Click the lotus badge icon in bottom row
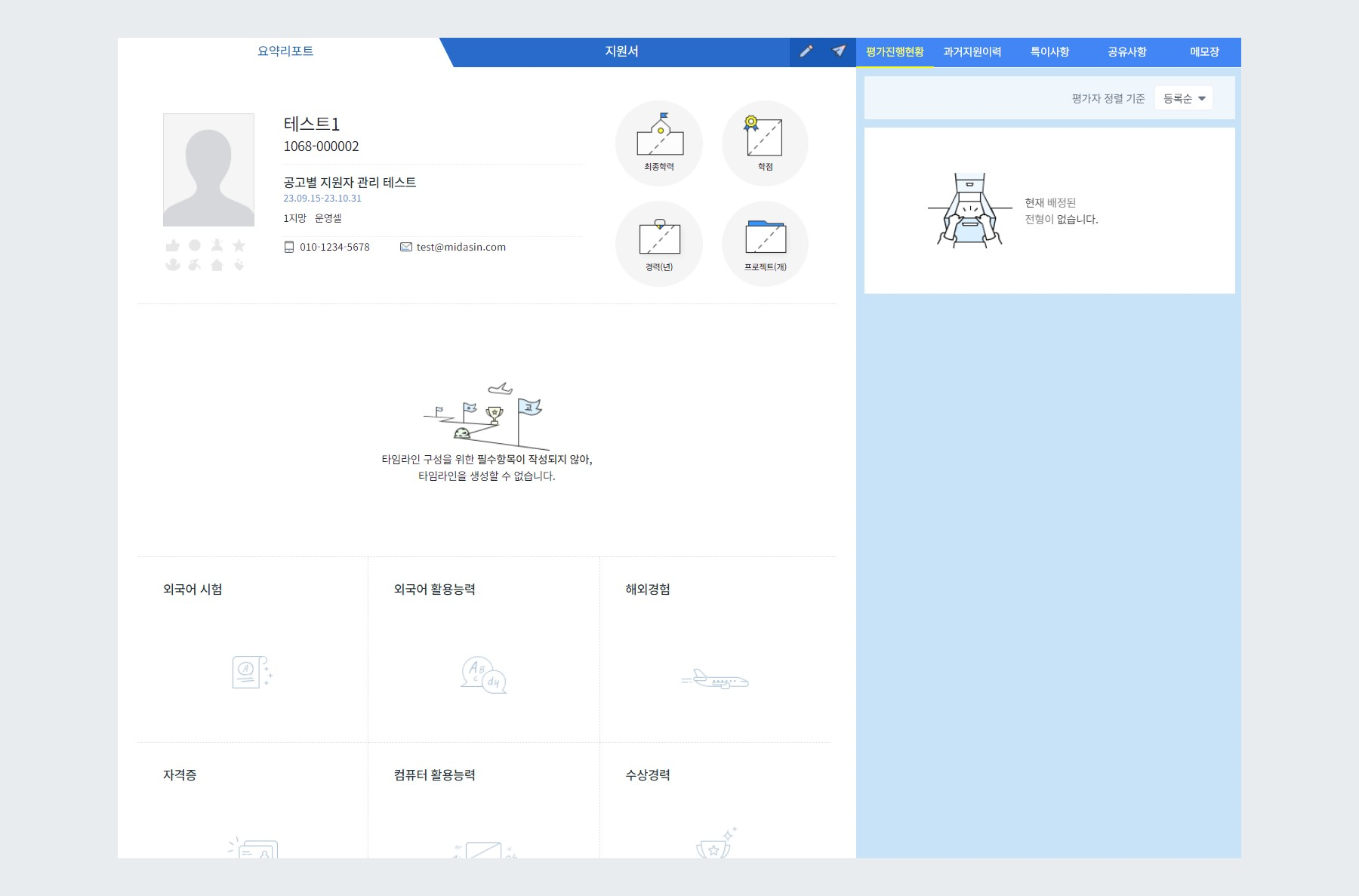Image resolution: width=1359 pixels, height=896 pixels. 173,265
